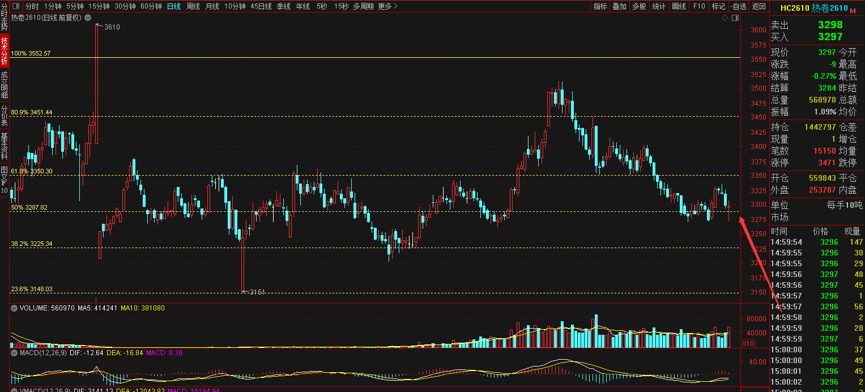
Task: Click the 外盘 value 253787
Action: coord(823,190)
